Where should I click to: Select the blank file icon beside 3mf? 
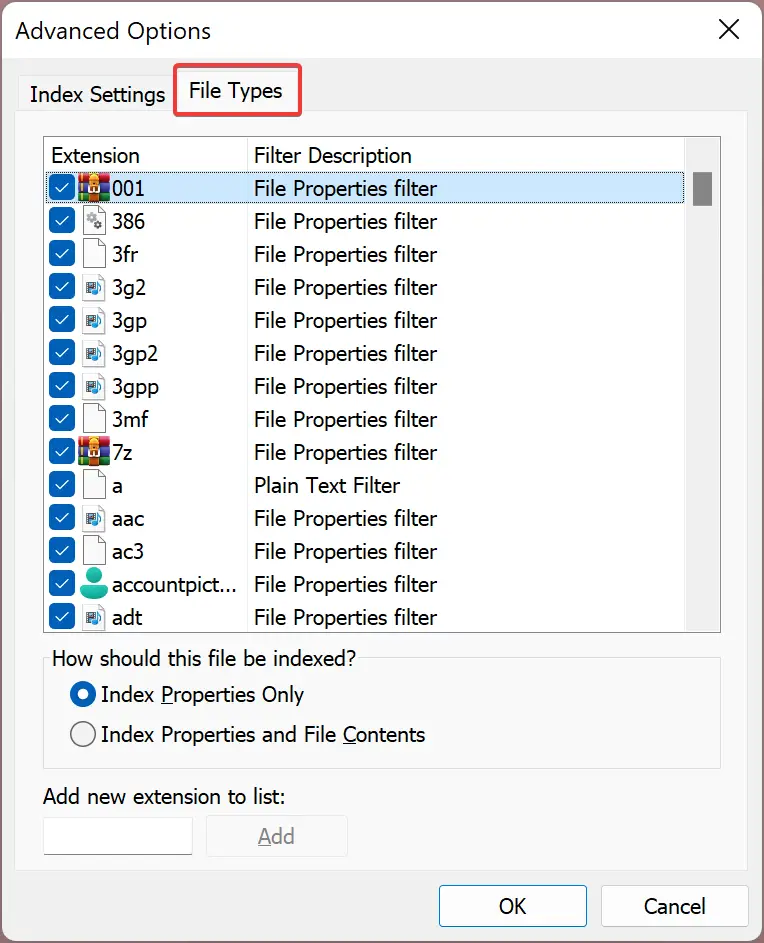pyautogui.click(x=94, y=419)
